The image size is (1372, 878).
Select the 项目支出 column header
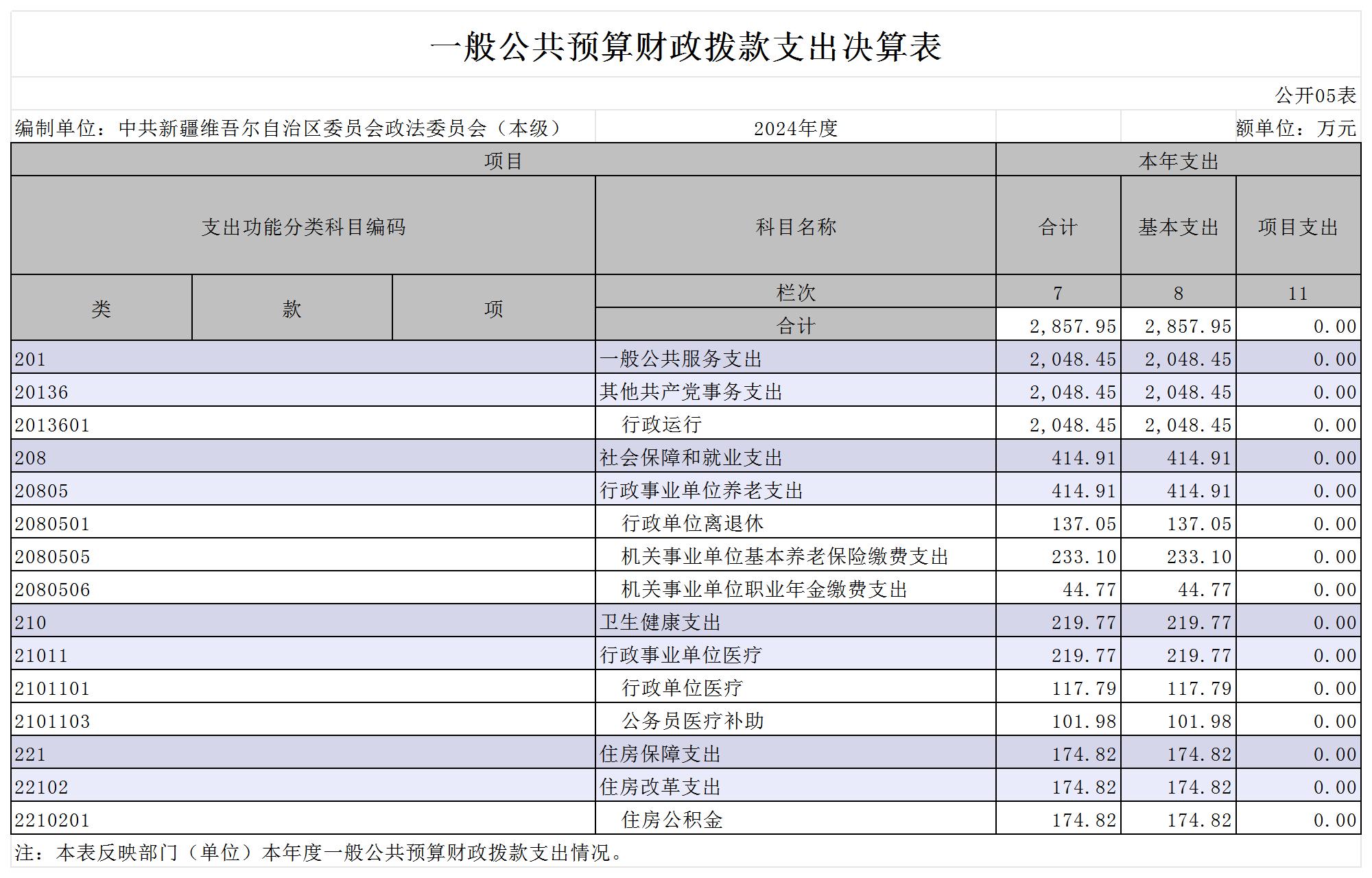point(1298,227)
